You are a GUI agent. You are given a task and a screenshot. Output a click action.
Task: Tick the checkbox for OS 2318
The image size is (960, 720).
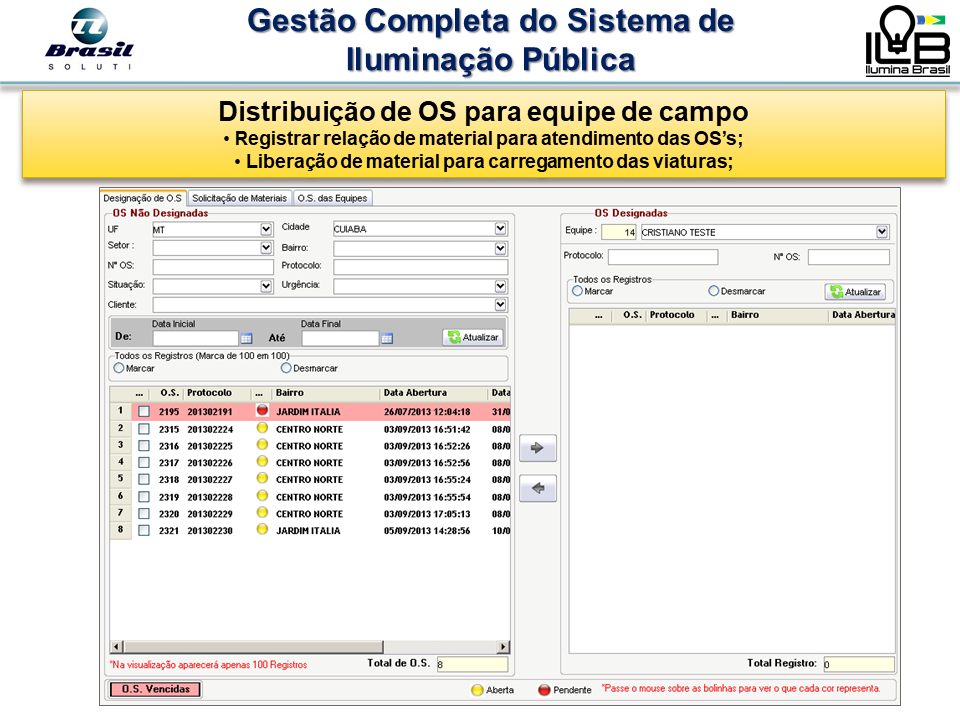(x=144, y=479)
